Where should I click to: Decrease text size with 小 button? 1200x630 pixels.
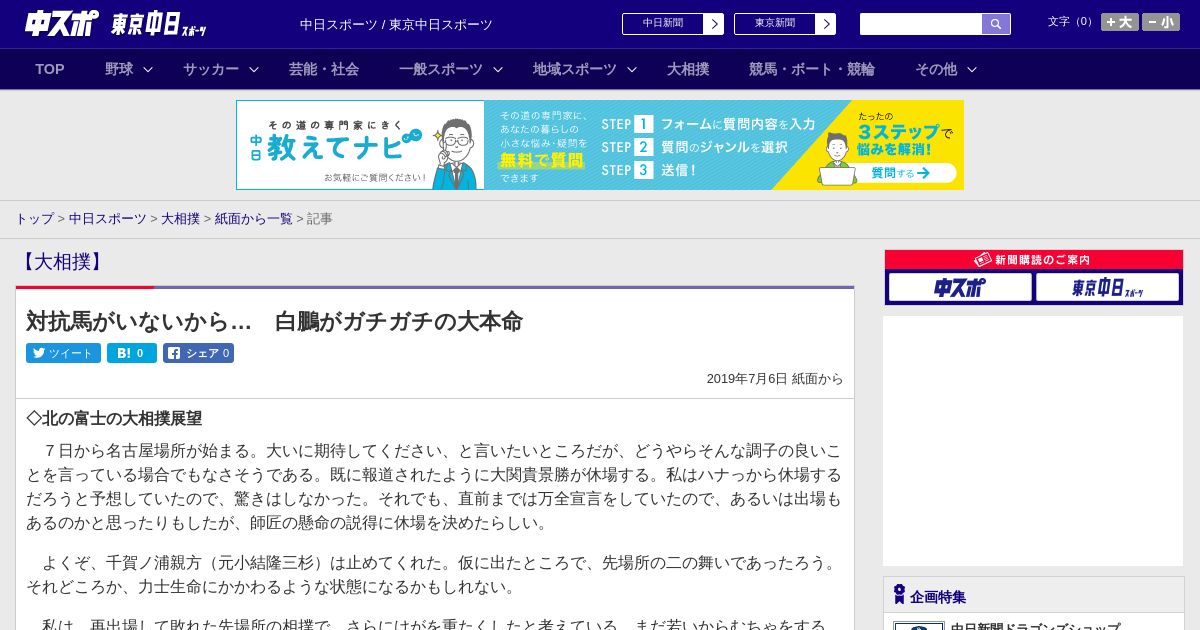pyautogui.click(x=1161, y=22)
